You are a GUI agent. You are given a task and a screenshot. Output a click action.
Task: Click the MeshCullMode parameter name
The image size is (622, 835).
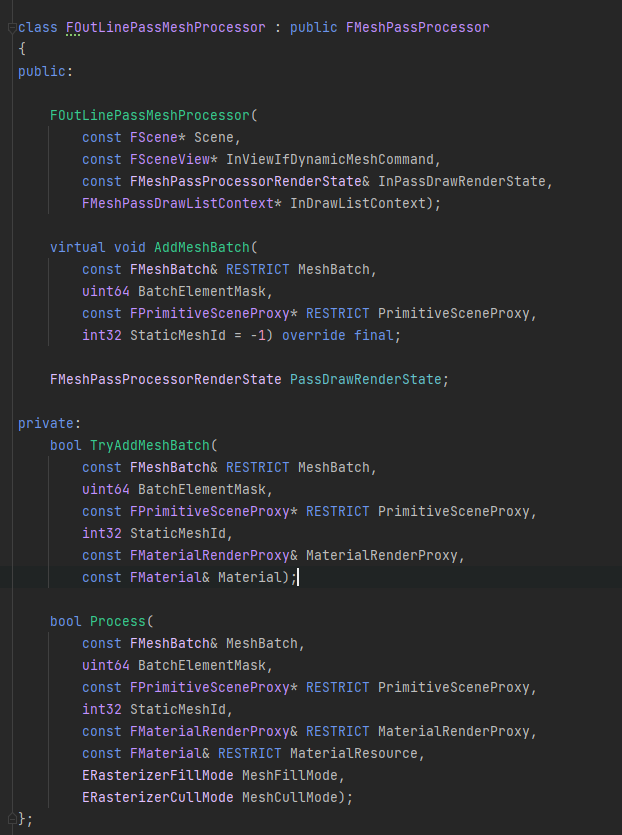click(x=293, y=797)
